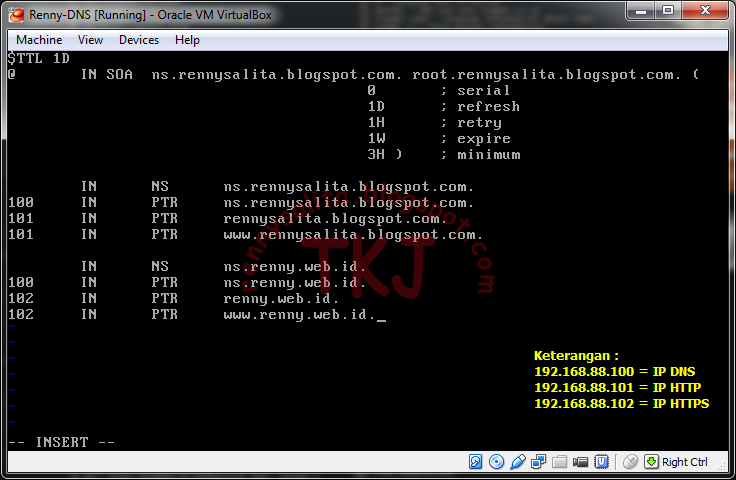The image size is (736, 480).
Task: Open the USB devices indicator icon
Action: pos(518,462)
